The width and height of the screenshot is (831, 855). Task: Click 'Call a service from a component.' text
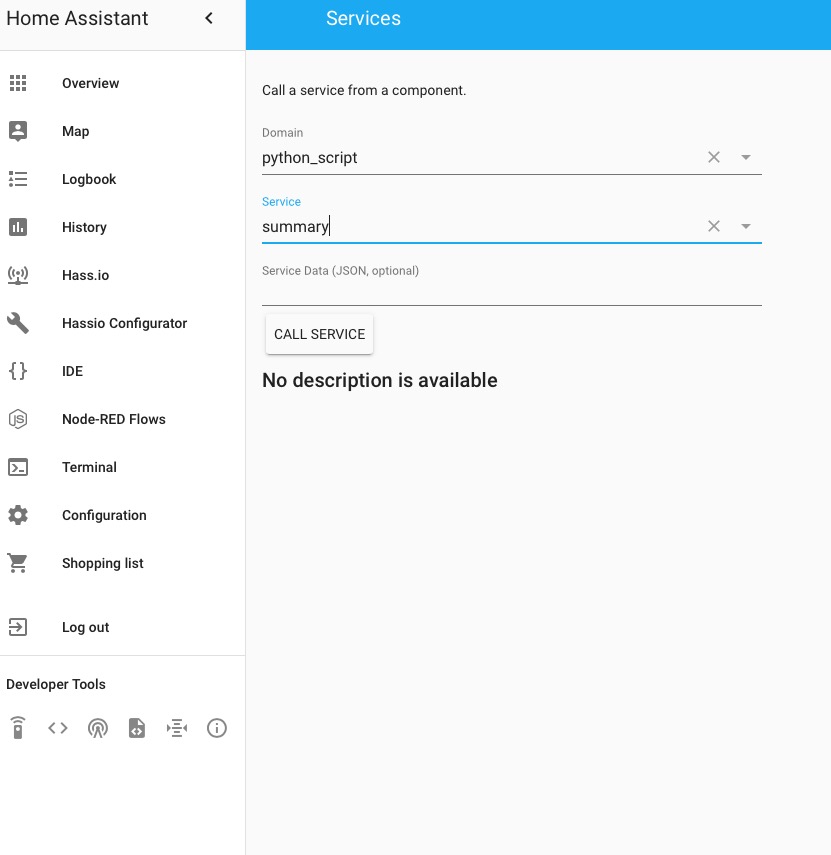click(364, 90)
